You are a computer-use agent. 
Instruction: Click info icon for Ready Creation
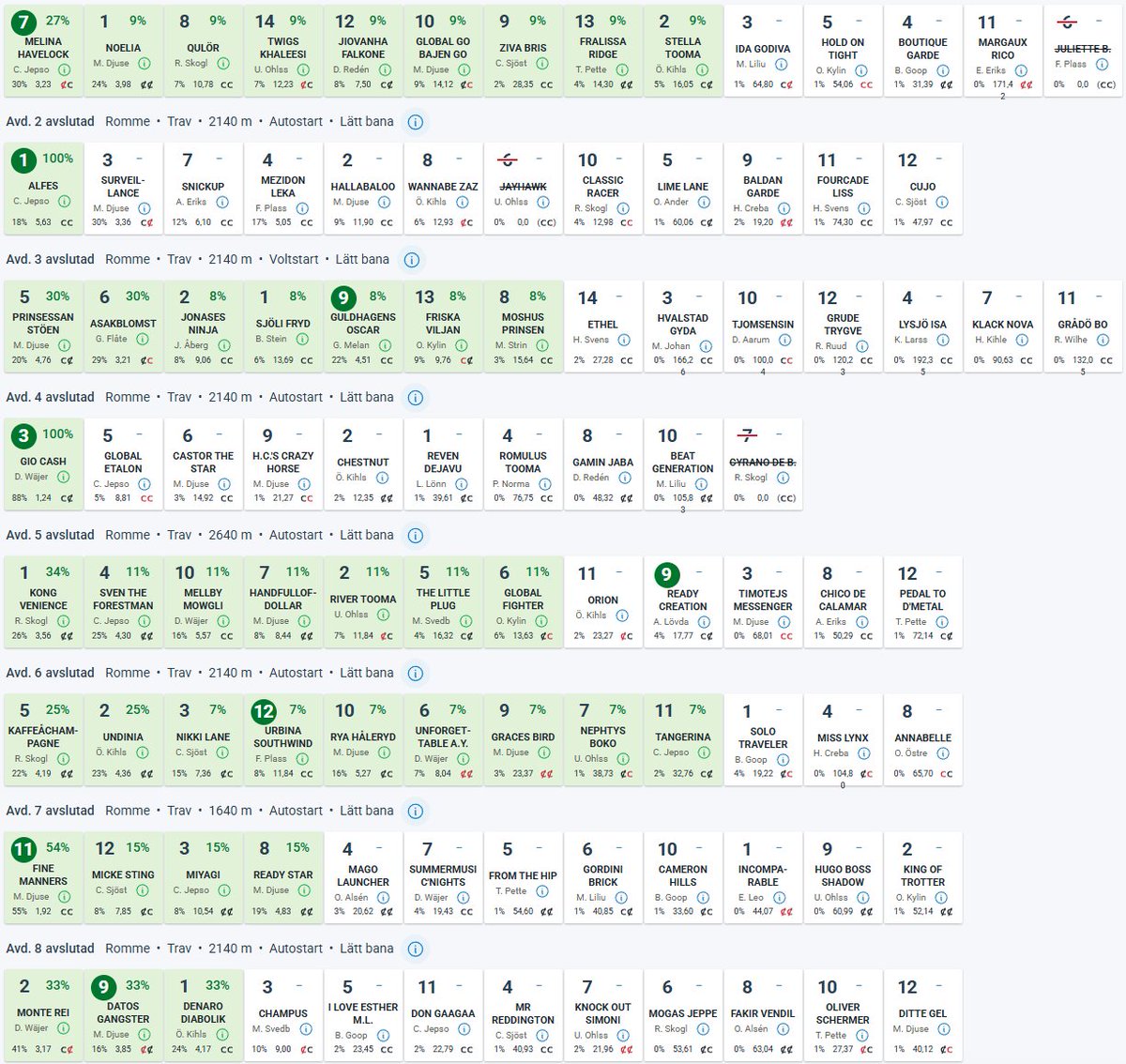[703, 622]
